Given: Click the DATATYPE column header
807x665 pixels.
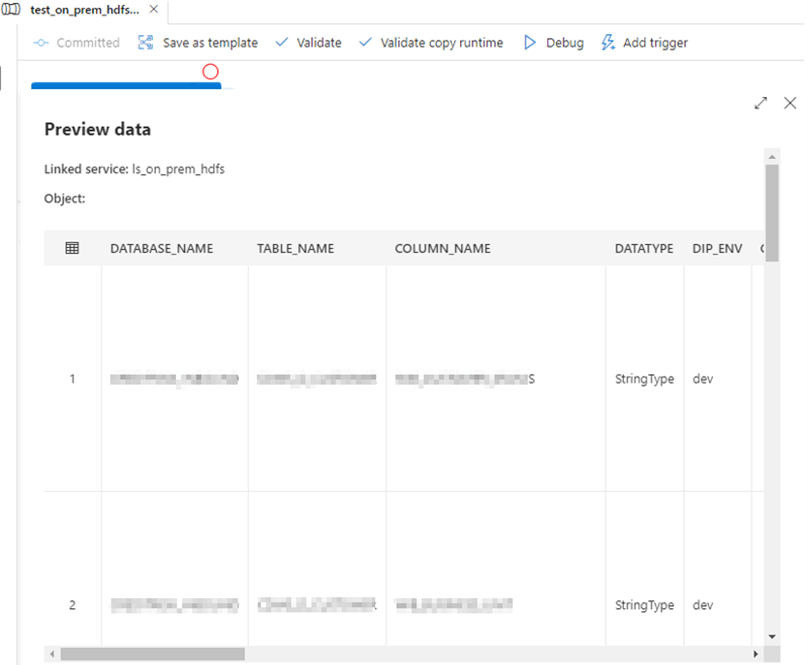Looking at the screenshot, I should tap(643, 248).
